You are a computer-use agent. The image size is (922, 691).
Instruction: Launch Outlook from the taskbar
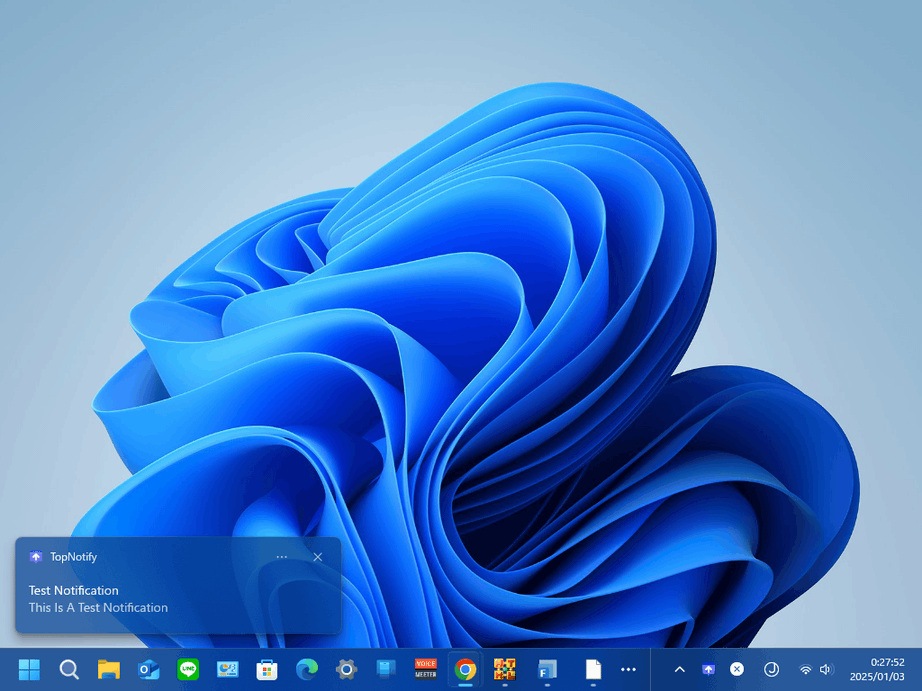[148, 669]
